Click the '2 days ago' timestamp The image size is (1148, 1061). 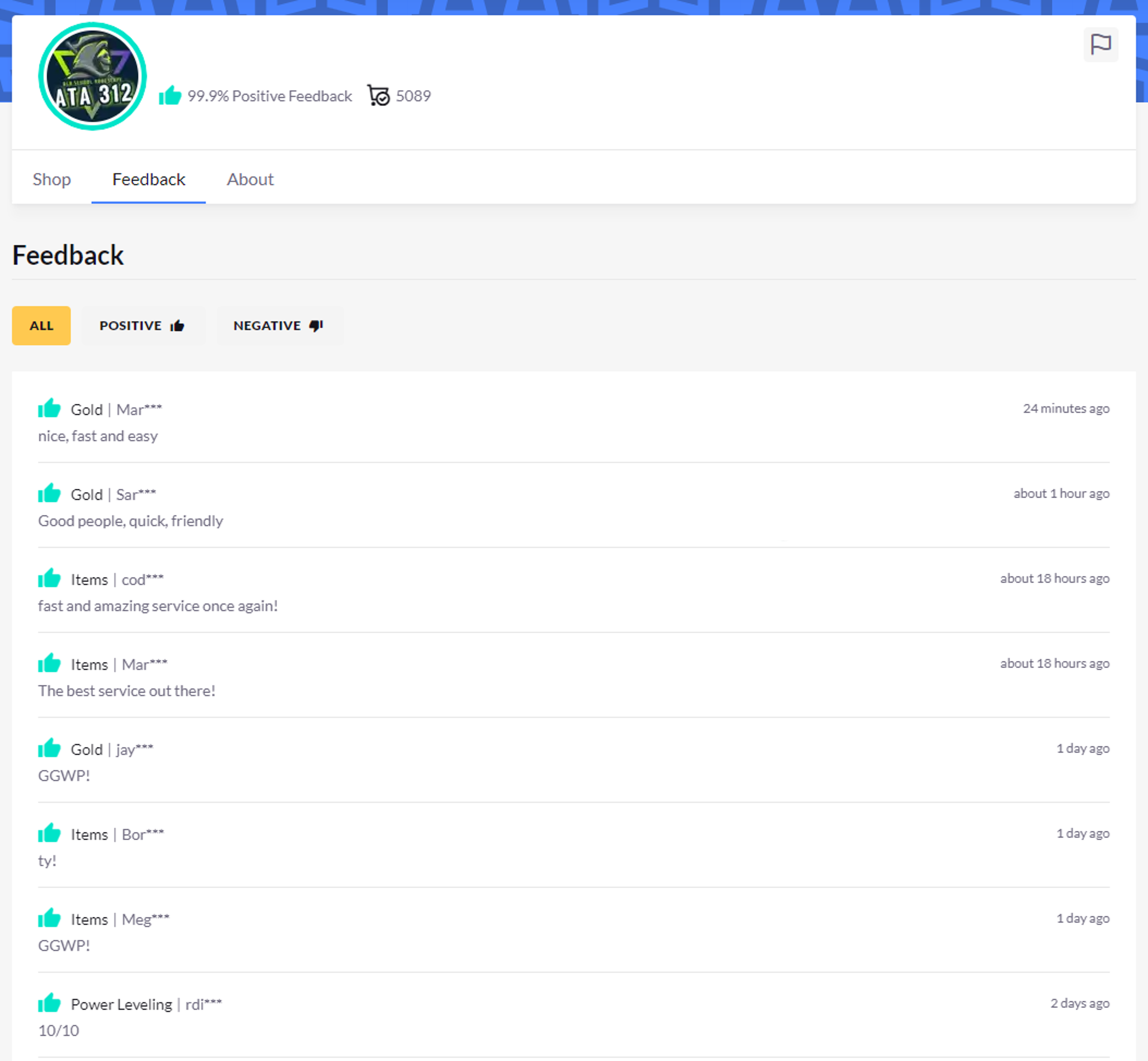click(1080, 1003)
